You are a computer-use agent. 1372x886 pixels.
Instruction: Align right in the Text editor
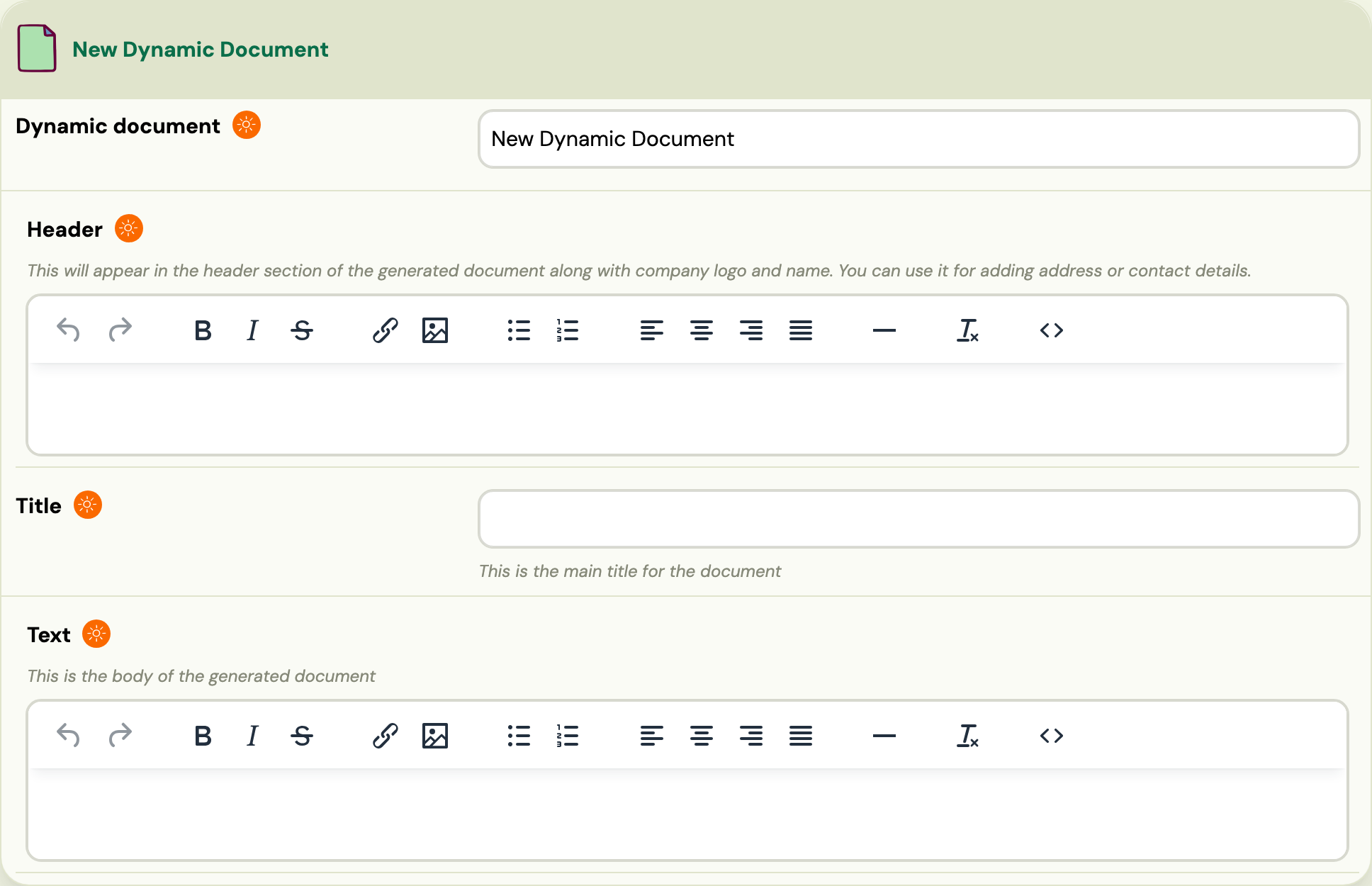(x=751, y=736)
